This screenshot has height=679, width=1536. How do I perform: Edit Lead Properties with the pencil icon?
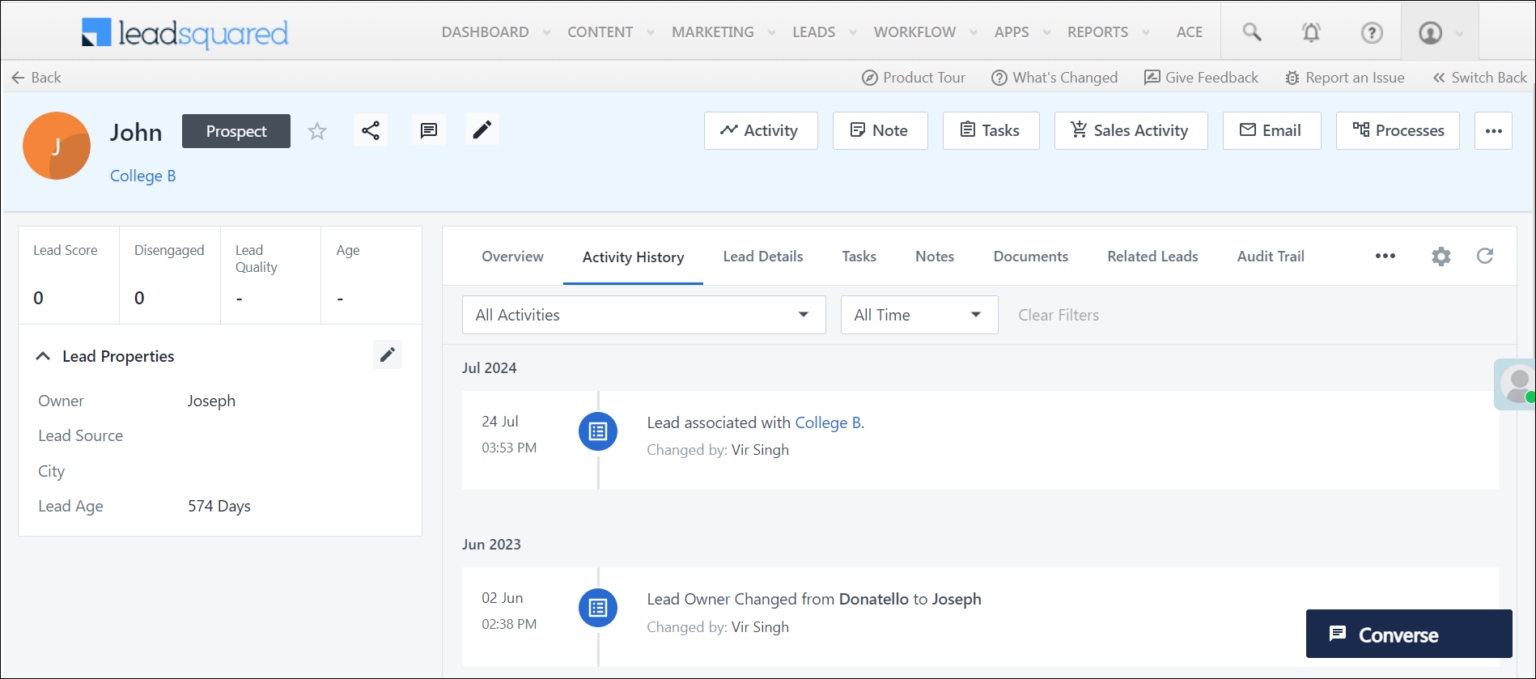point(388,354)
